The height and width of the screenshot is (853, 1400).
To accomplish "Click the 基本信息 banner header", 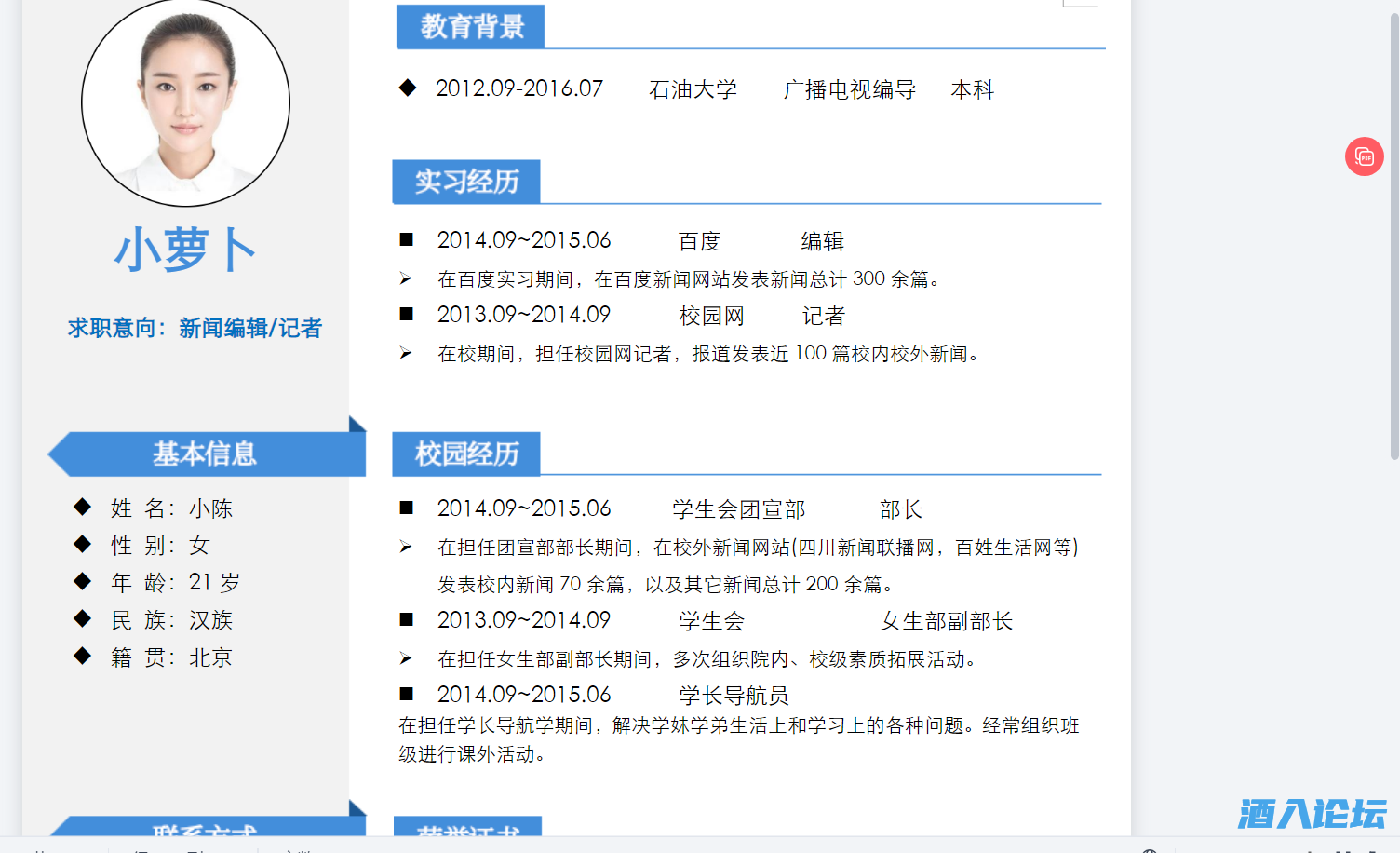I will [x=205, y=454].
